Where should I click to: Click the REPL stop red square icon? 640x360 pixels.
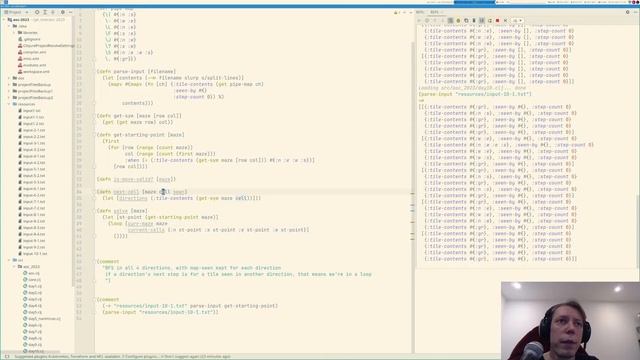(x=498, y=20)
